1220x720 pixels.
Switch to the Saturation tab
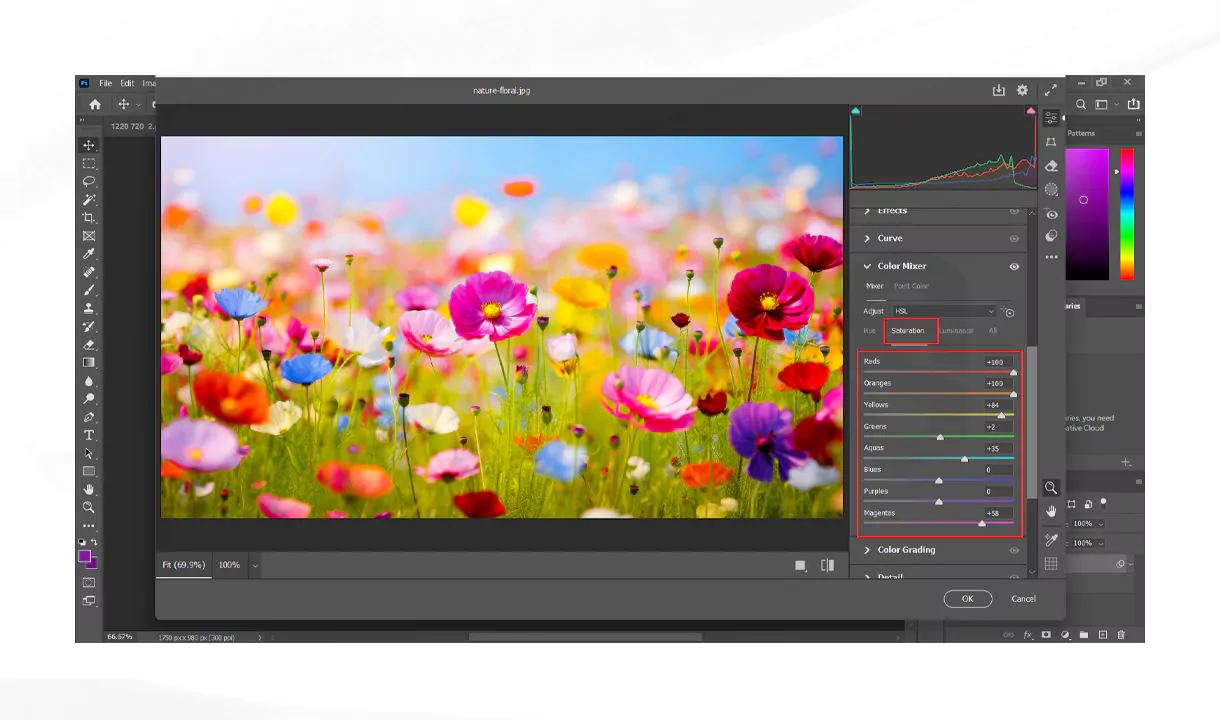[908, 331]
